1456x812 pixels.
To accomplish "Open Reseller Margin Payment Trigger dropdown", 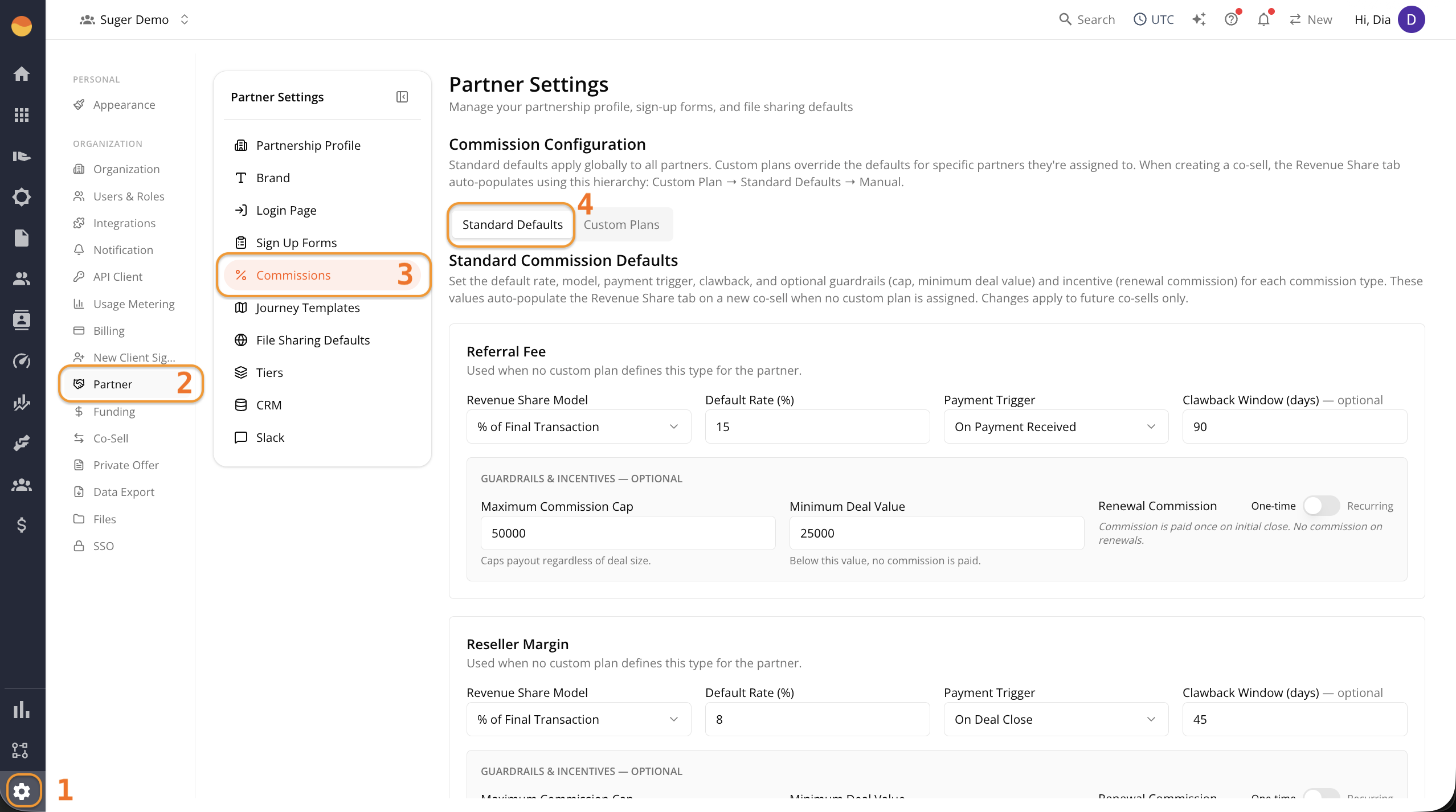I will click(x=1056, y=719).
